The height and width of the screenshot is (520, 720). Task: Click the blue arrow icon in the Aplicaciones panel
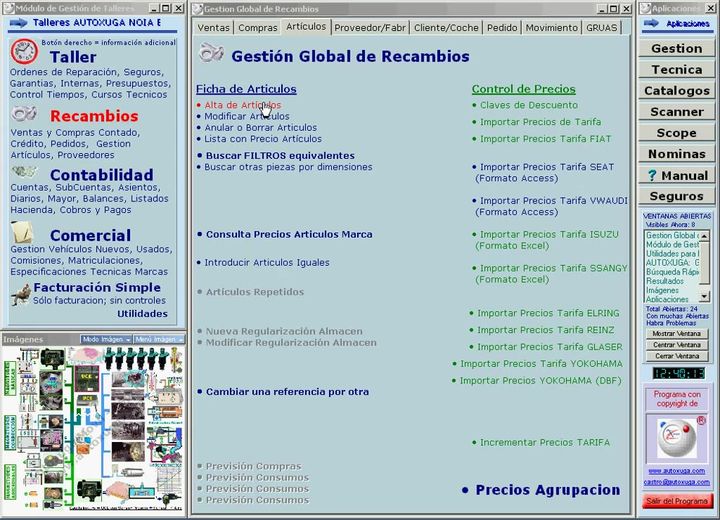(x=651, y=23)
